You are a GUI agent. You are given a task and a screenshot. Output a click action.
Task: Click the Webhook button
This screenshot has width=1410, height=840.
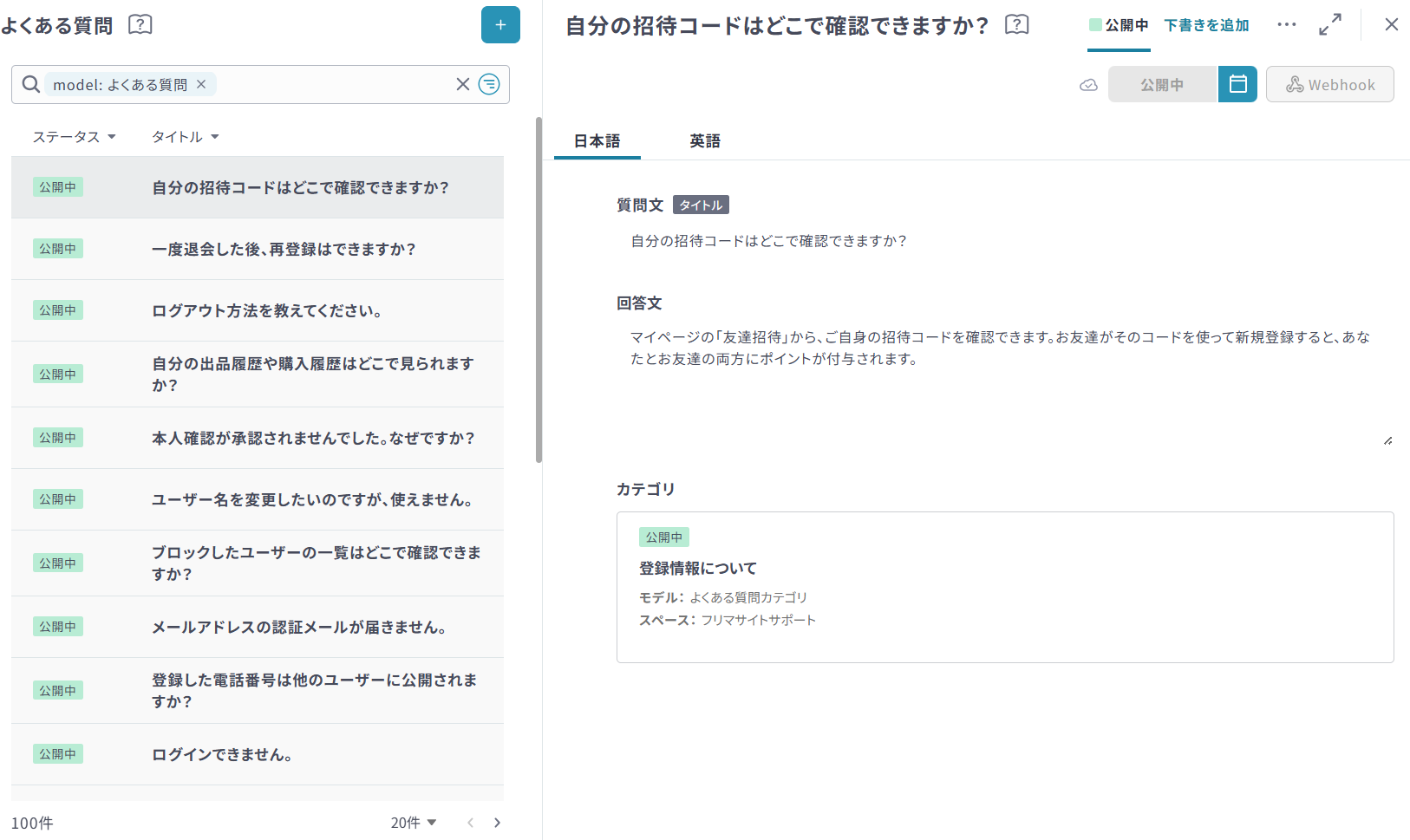pos(1329,85)
